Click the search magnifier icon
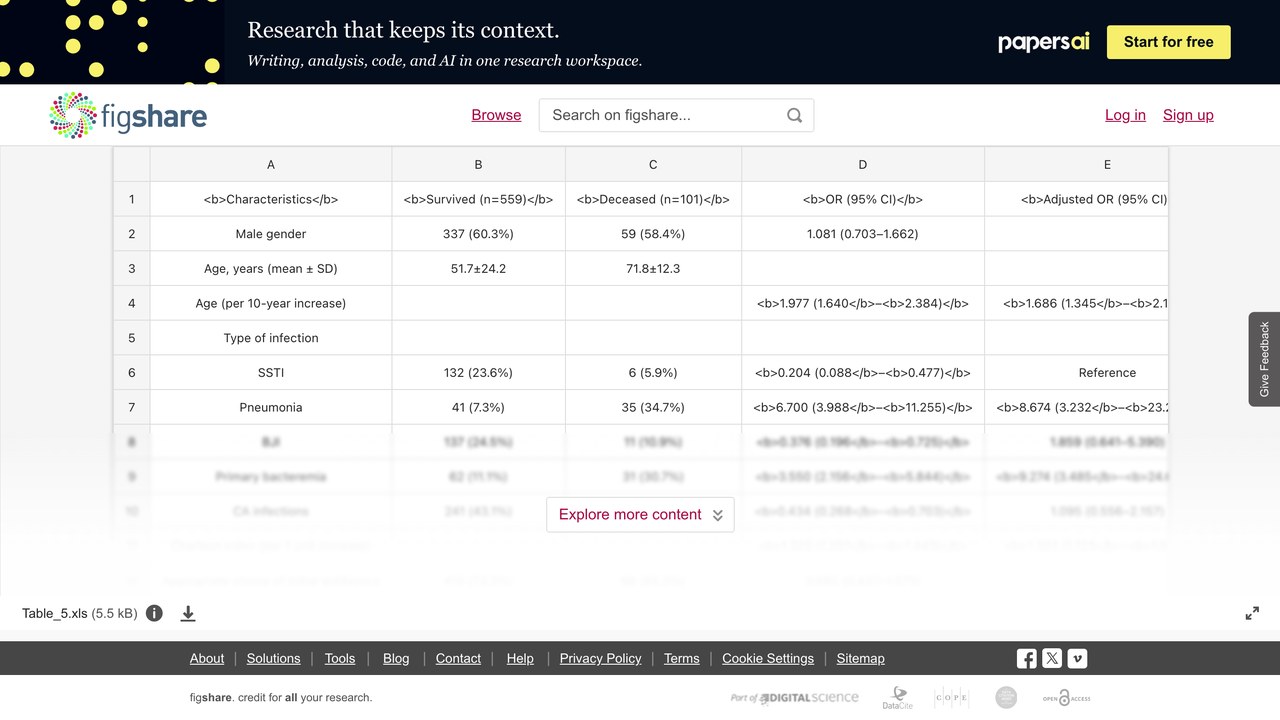This screenshot has width=1280, height=720. point(795,115)
